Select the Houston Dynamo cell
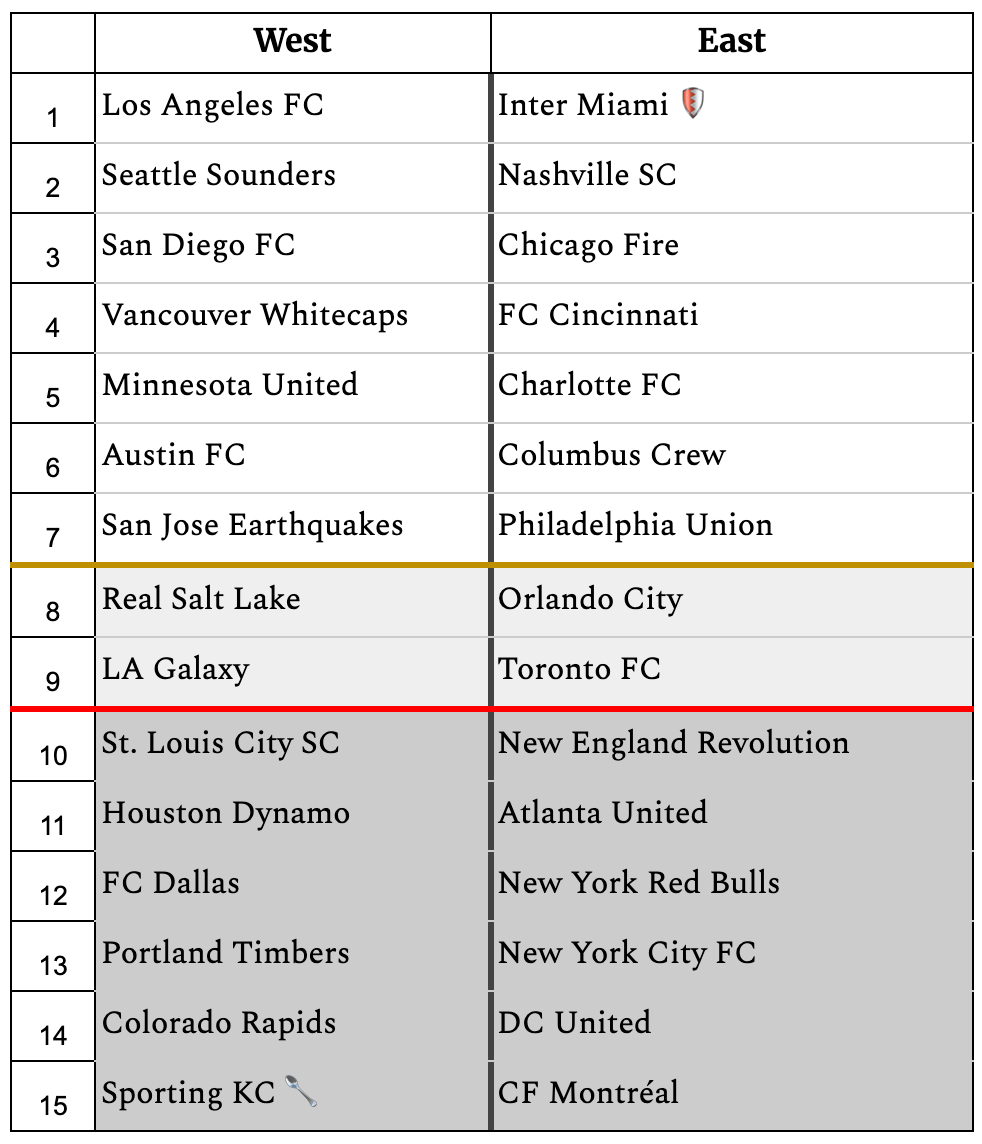 226,813
